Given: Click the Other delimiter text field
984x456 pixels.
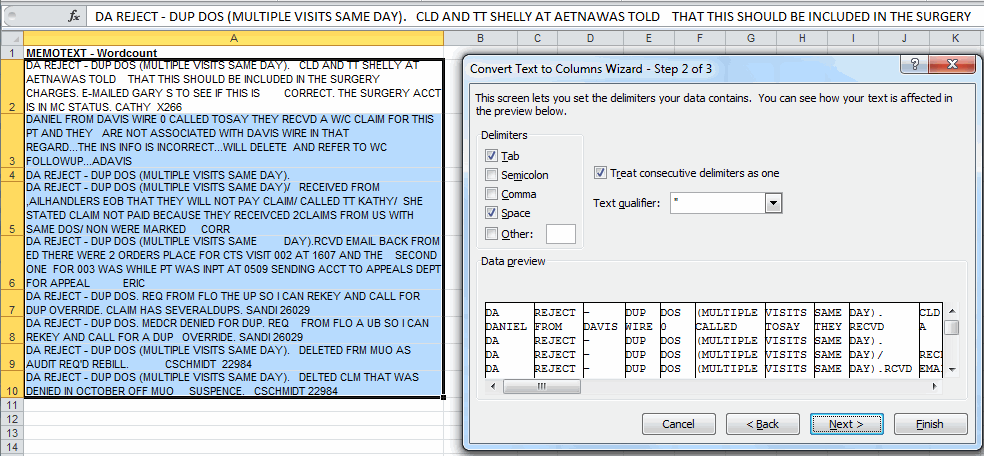Looking at the screenshot, I should (x=560, y=234).
